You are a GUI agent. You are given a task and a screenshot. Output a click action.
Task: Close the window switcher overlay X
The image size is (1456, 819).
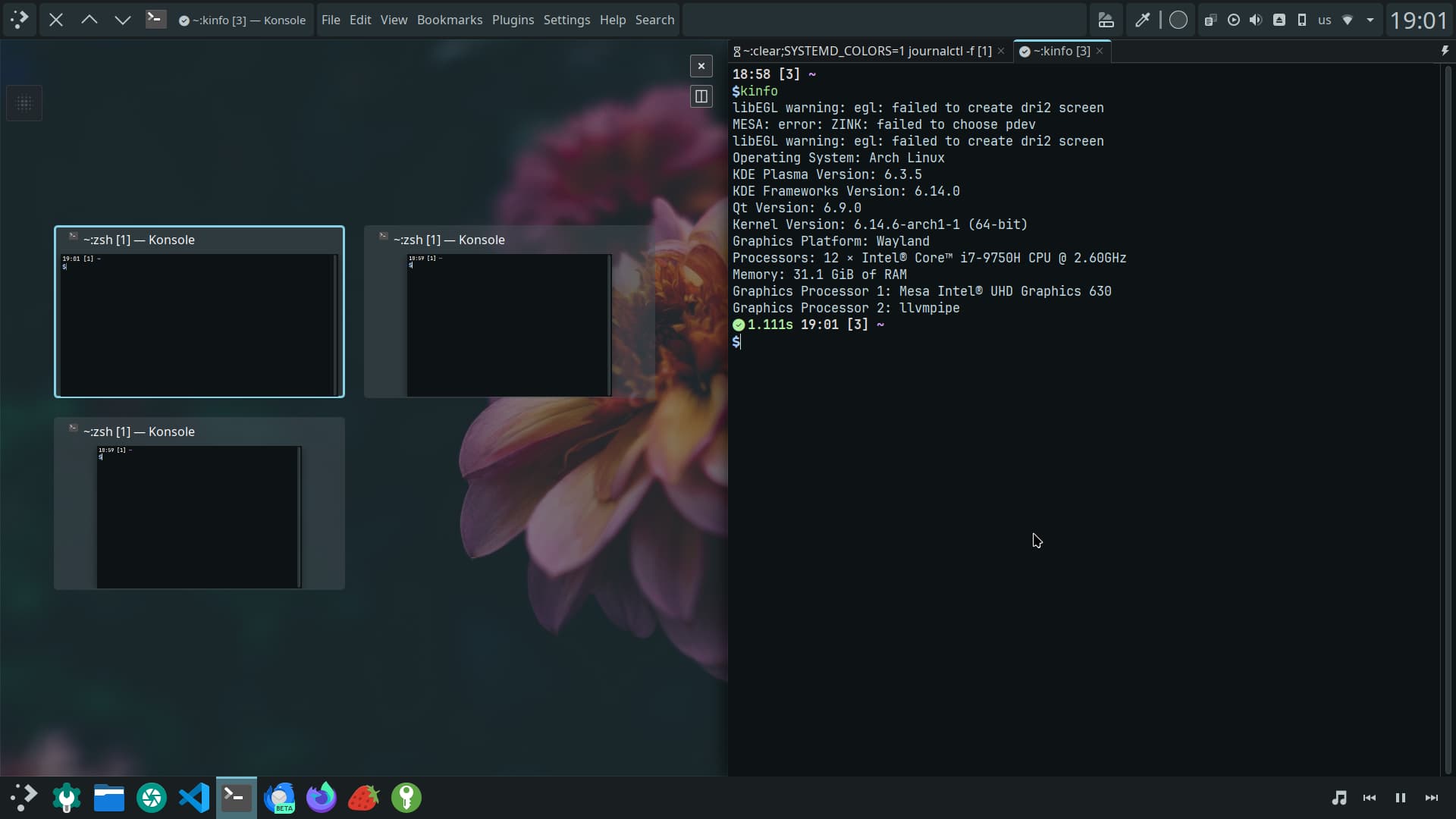(x=701, y=66)
